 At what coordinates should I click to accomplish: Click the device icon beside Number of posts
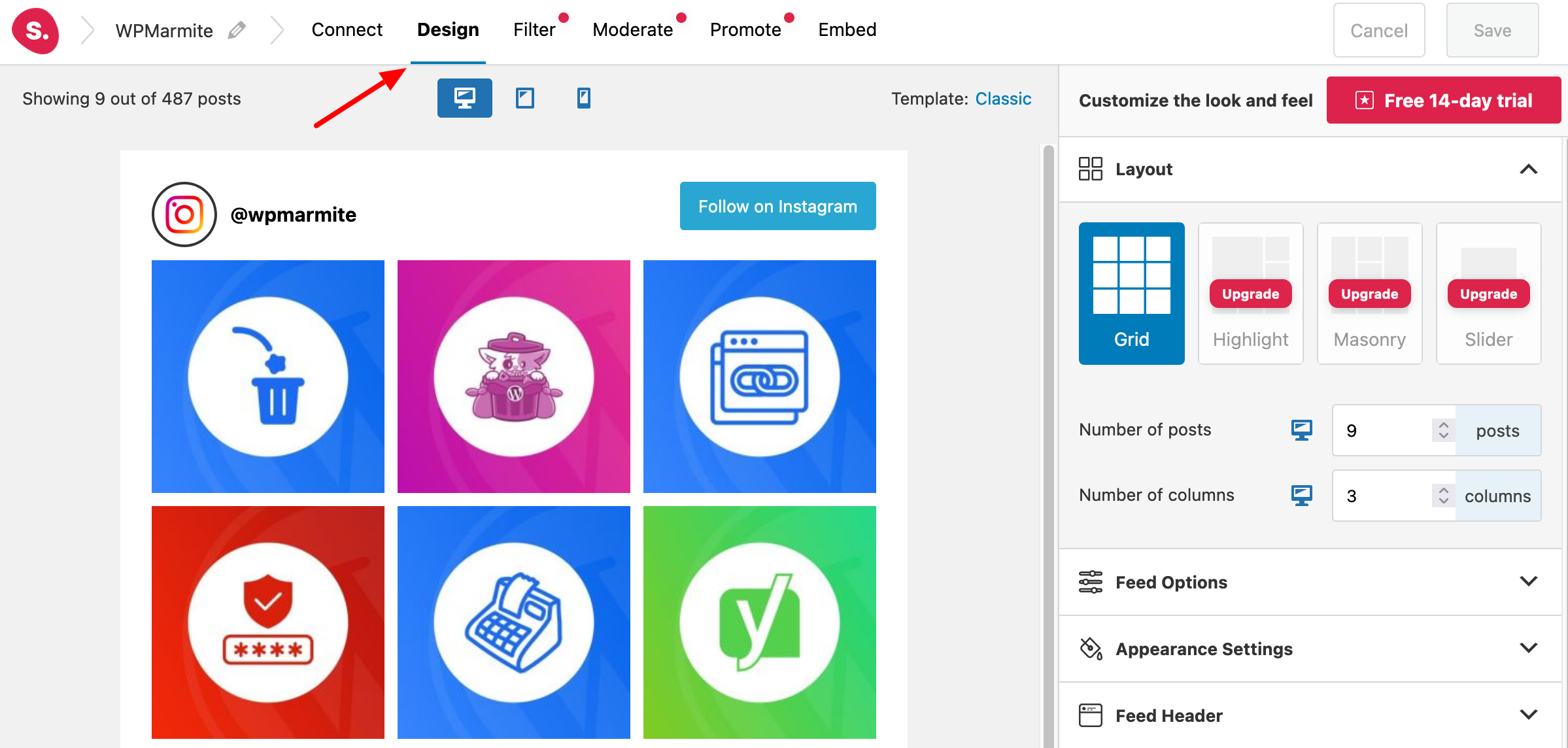tap(1301, 430)
